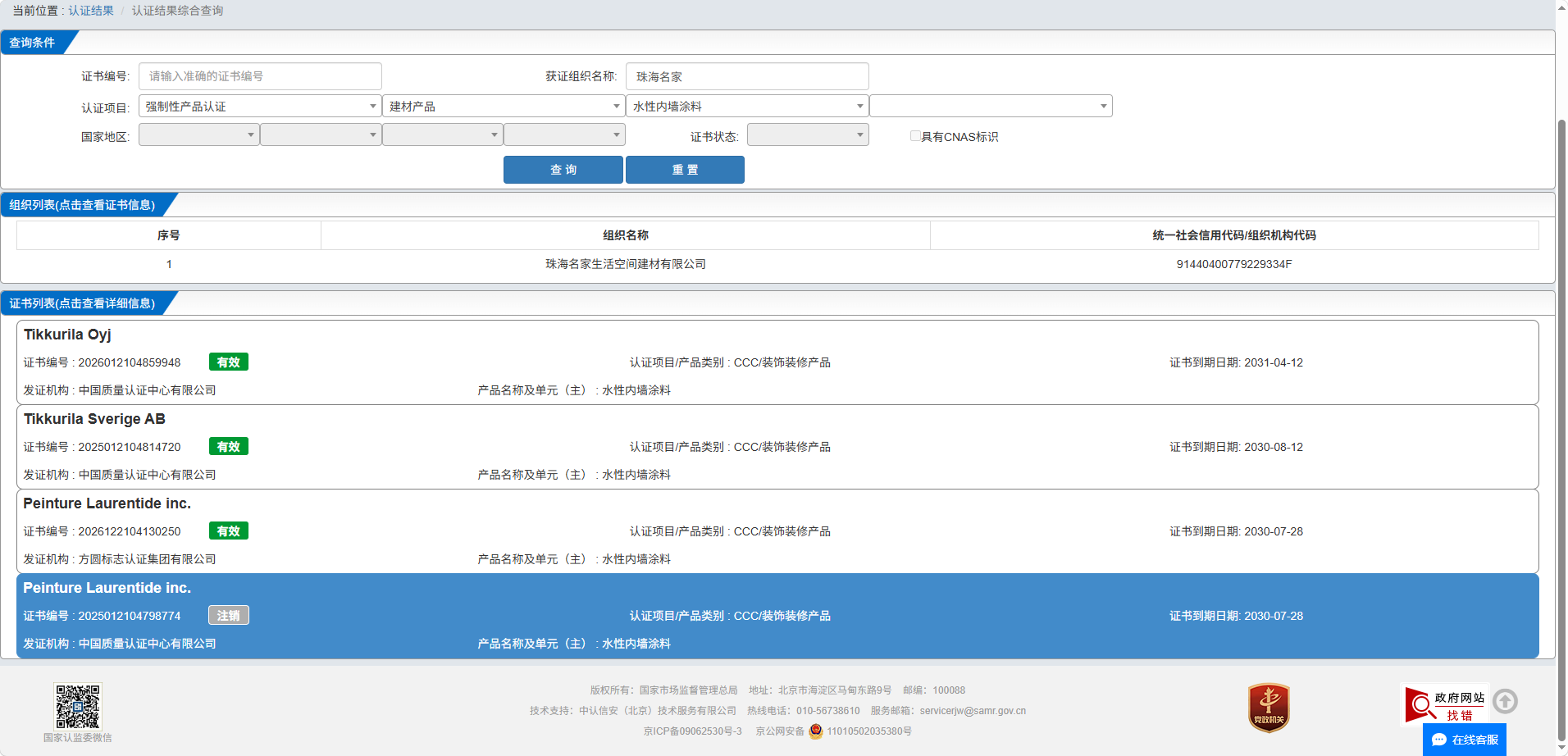Click the 党政机关 red shield emblem
This screenshot has width=1568, height=756.
coord(1269,708)
